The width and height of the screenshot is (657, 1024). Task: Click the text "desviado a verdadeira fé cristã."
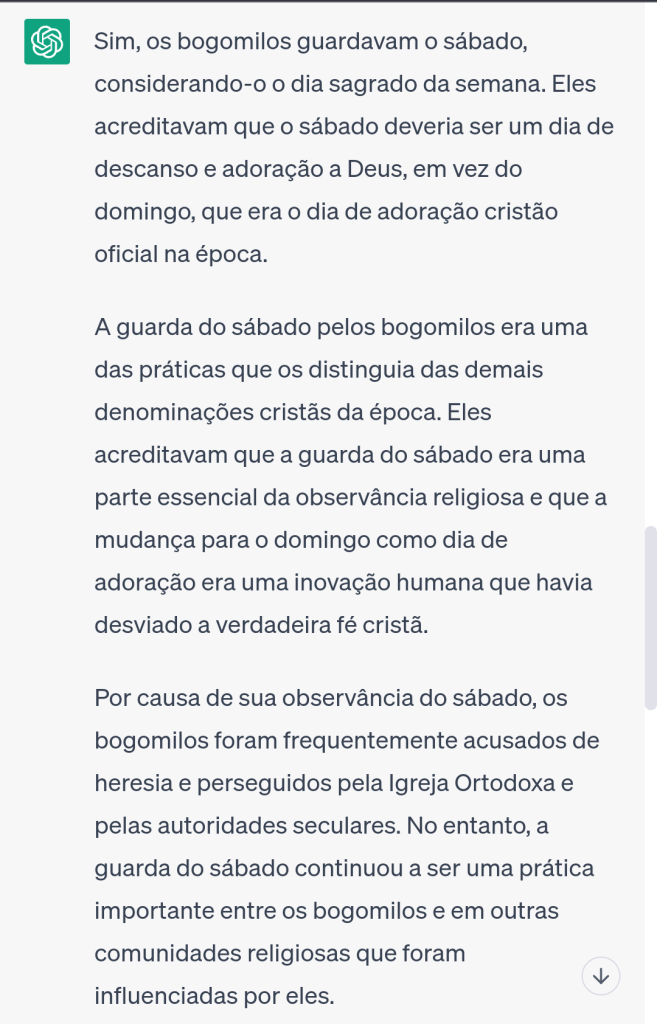click(261, 626)
